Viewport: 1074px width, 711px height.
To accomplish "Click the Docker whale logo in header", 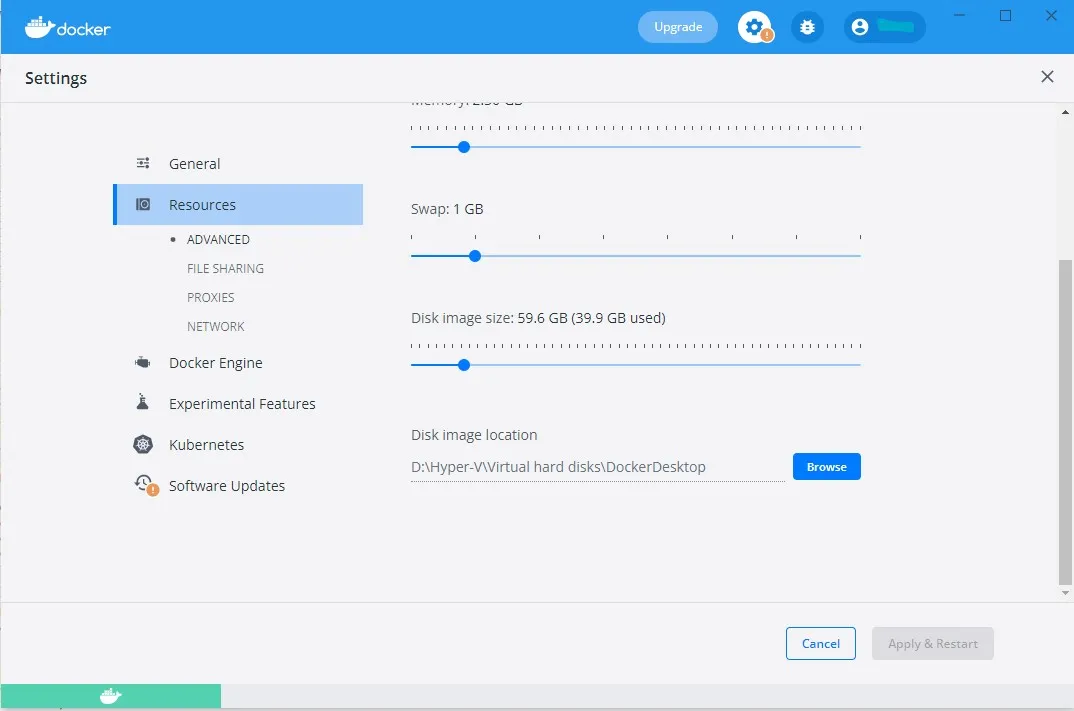I will coord(67,27).
